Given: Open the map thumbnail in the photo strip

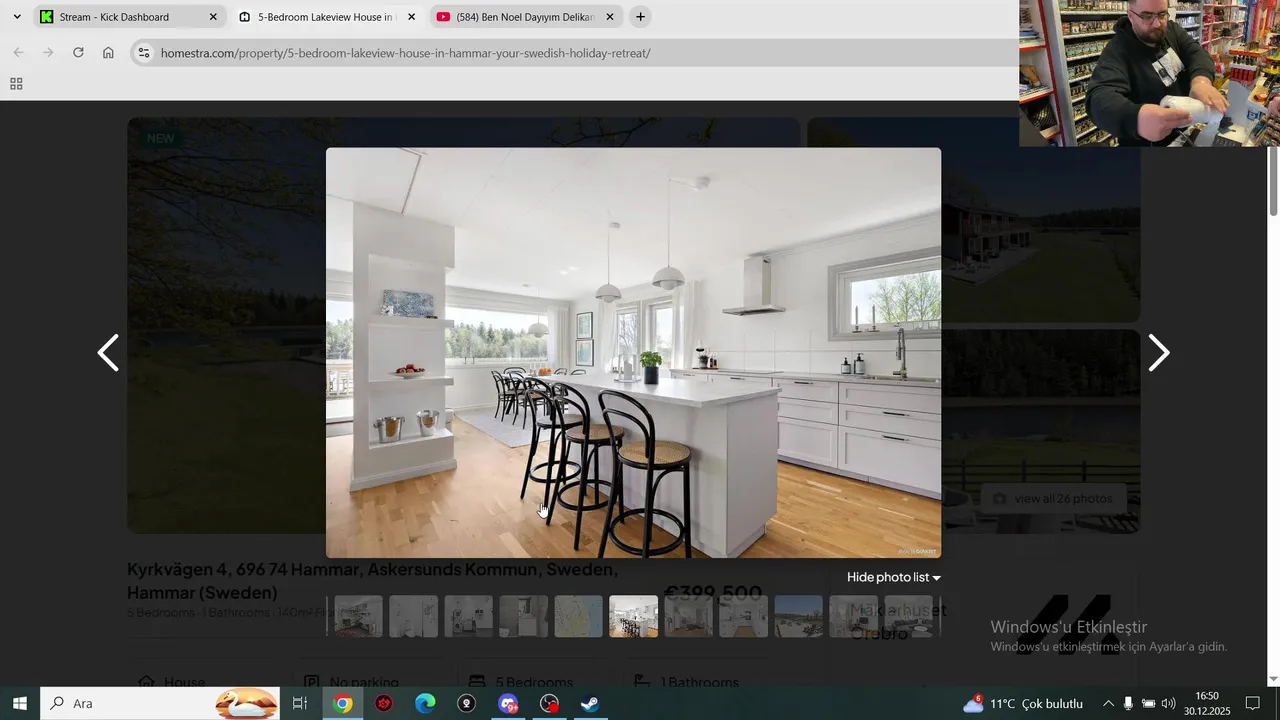Looking at the screenshot, I should point(579,617).
